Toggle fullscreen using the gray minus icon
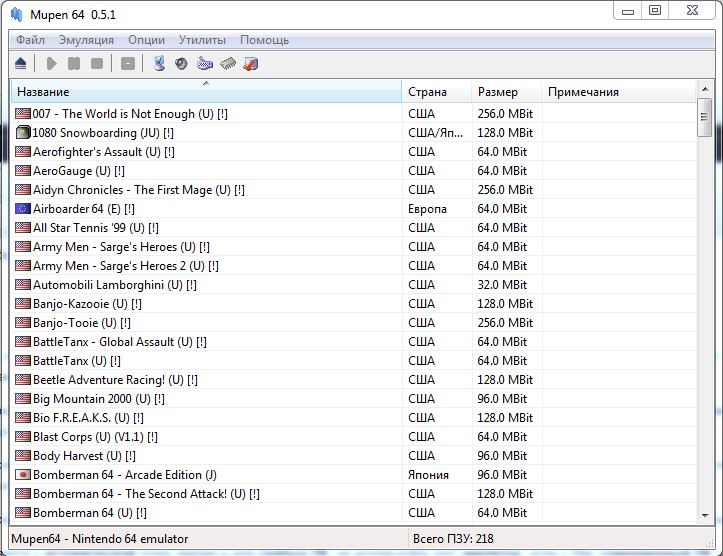 128,64
